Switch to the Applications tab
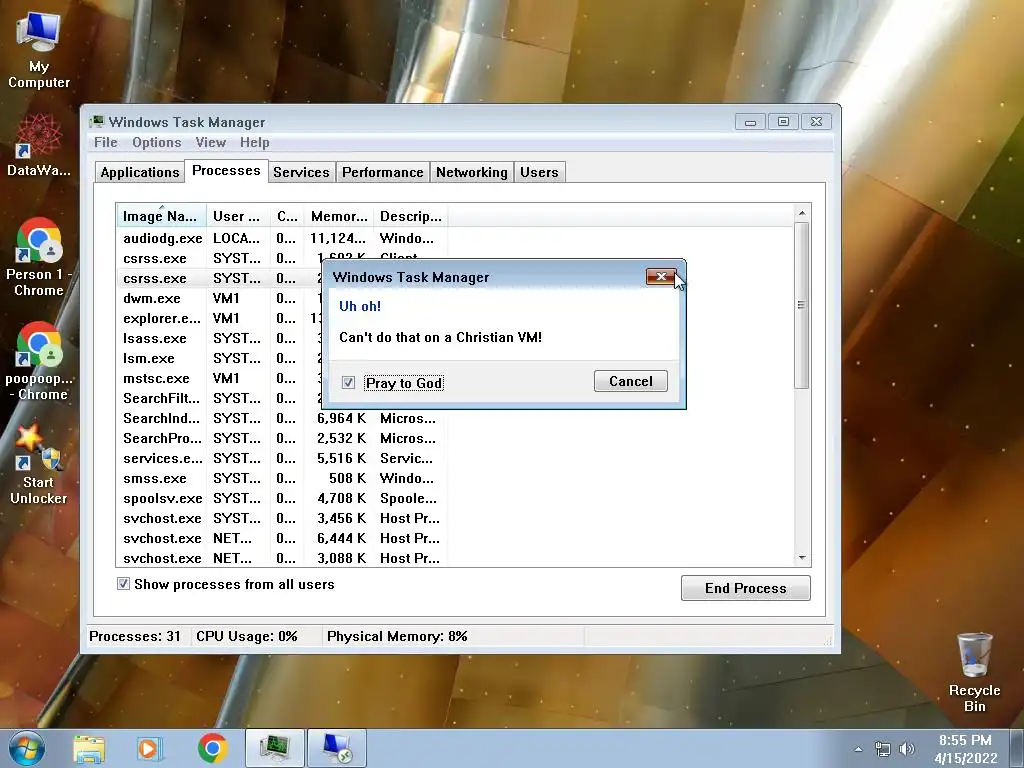Image resolution: width=1024 pixels, height=768 pixels. [140, 172]
